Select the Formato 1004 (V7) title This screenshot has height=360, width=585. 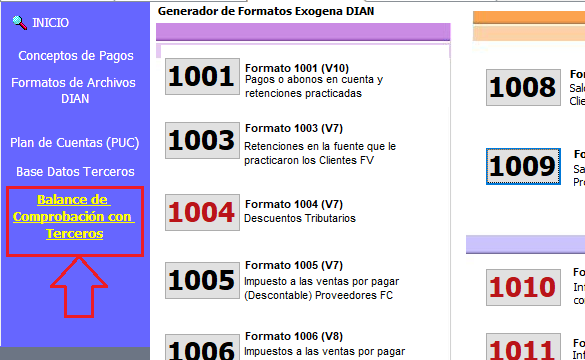pyautogui.click(x=294, y=204)
